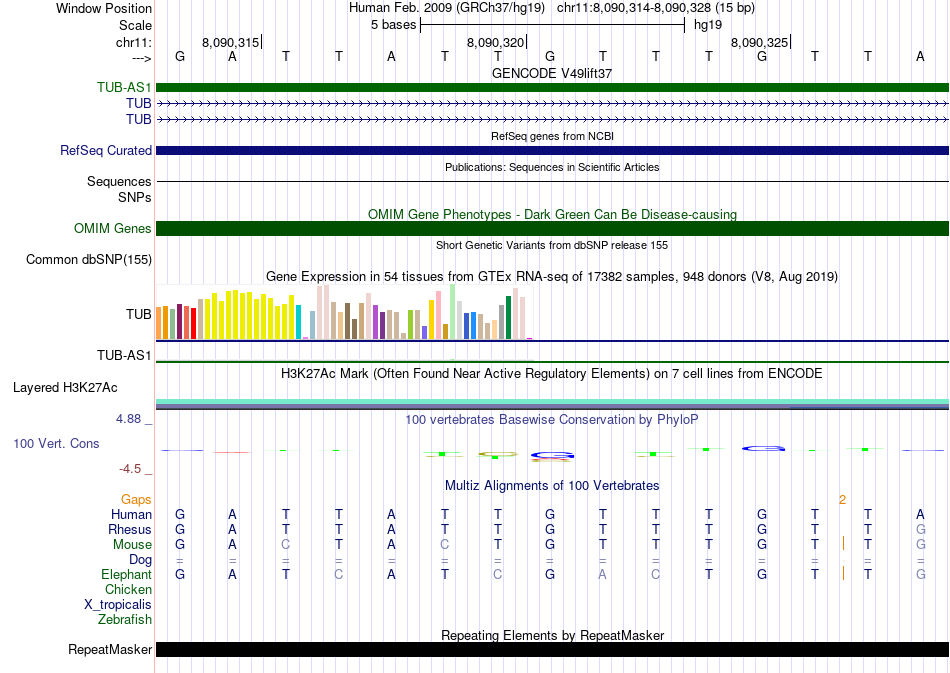Click the -4.5 PhyloP lower scale value
Viewport: 950px width, 673px height.
(130, 469)
